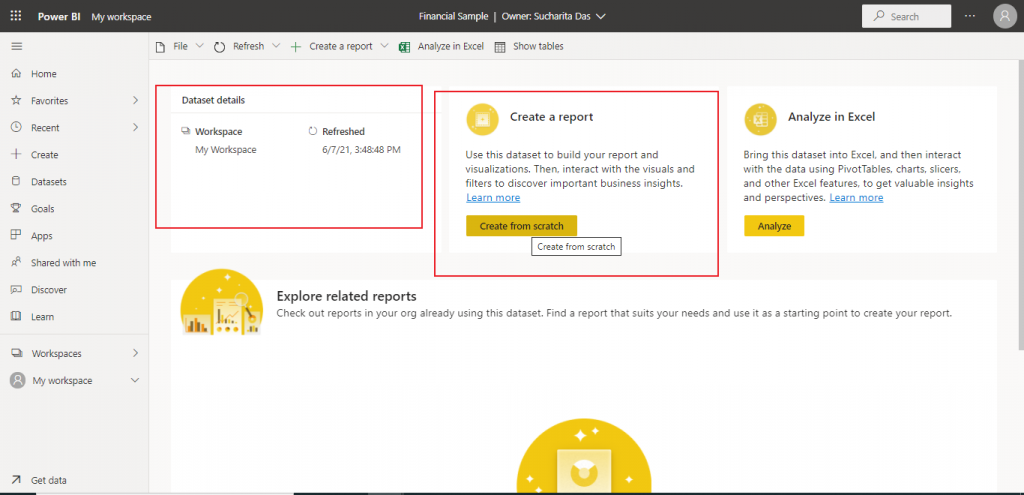Click the Create a report yellow card icon
Screen dimensions: 1024x495
click(483, 119)
